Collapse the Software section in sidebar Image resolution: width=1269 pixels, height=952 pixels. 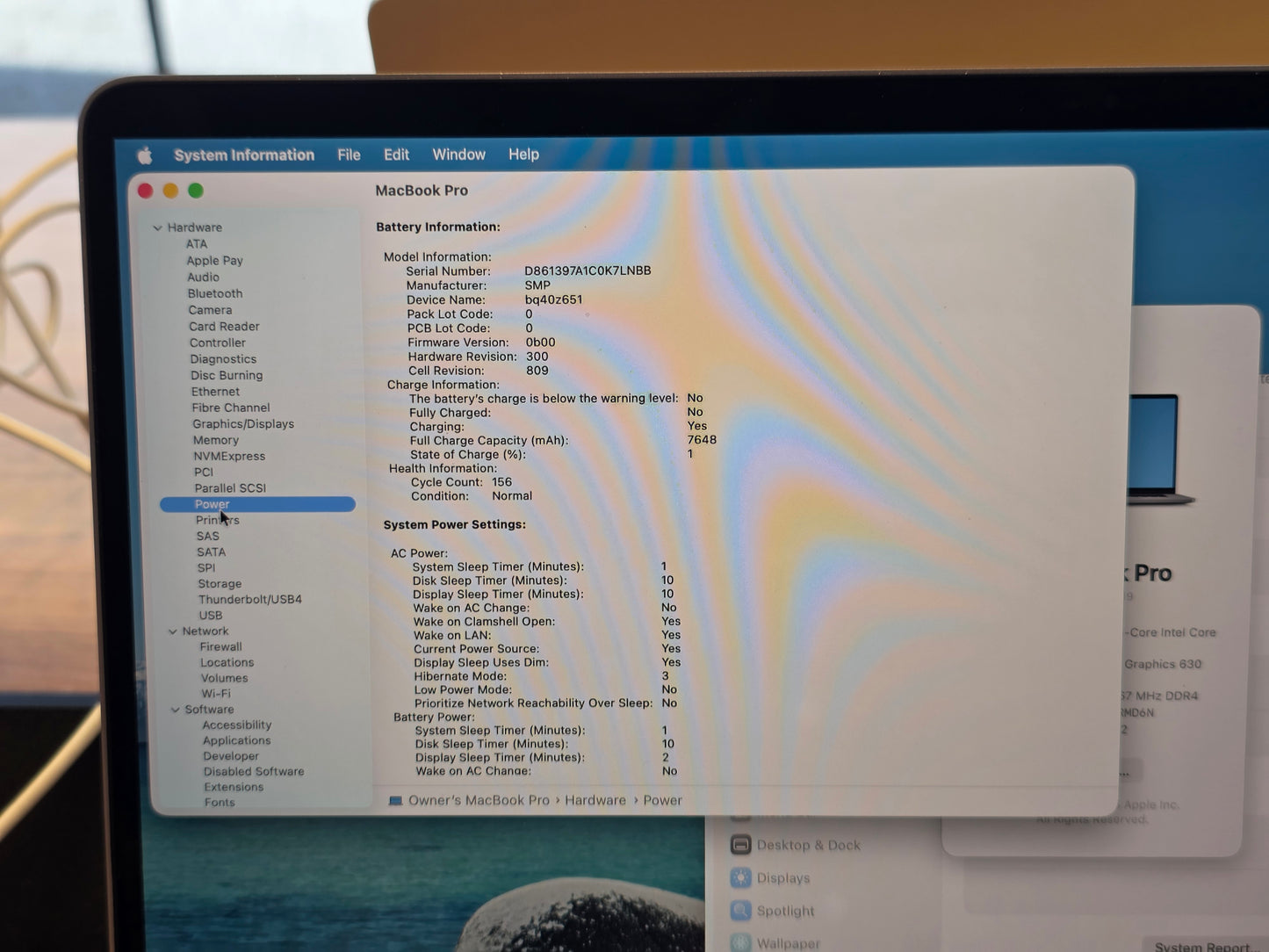coord(175,710)
